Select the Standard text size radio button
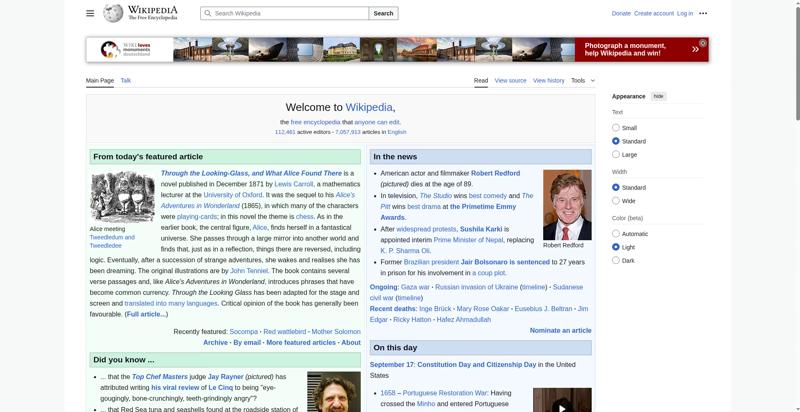 [616, 141]
